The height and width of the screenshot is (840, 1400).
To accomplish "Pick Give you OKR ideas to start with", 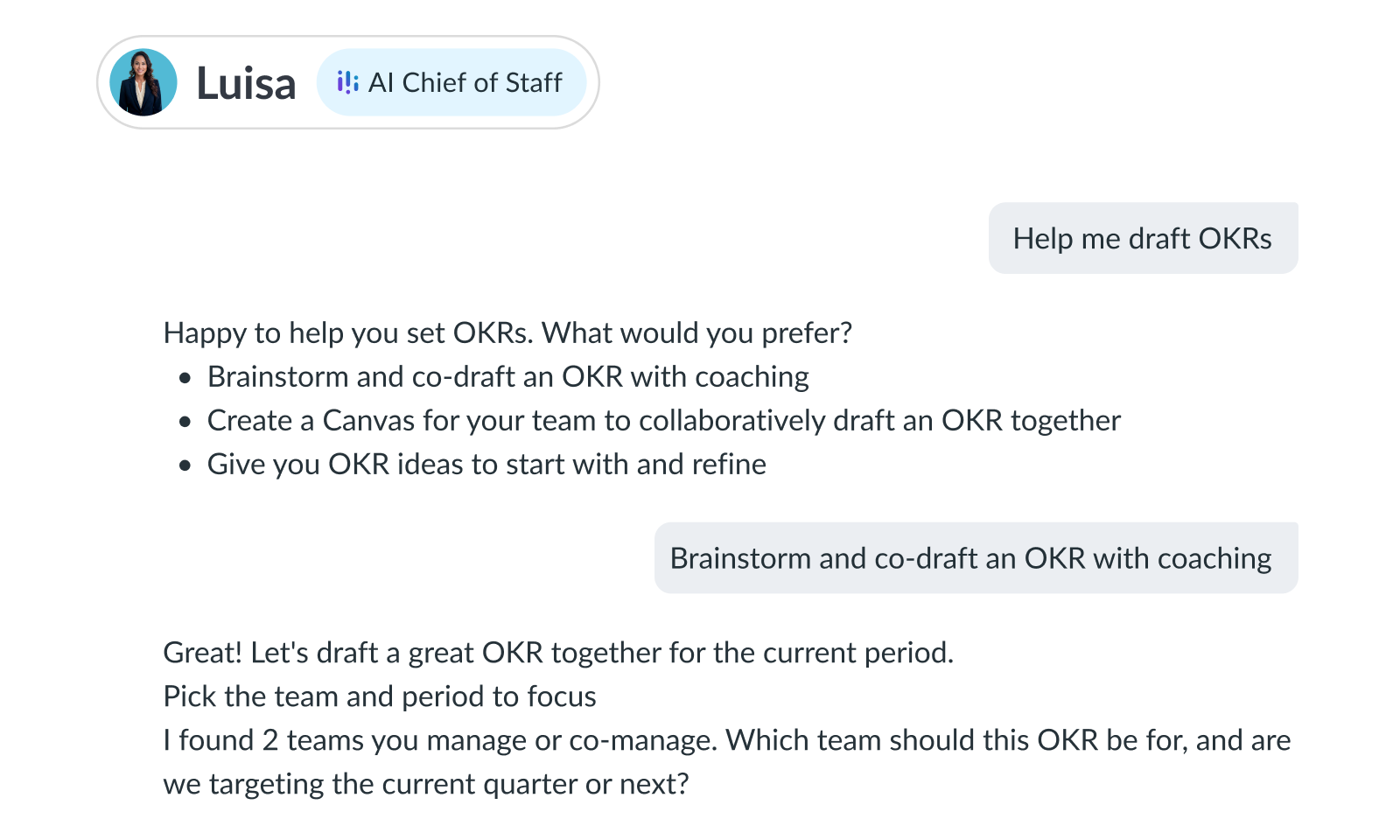I will (x=486, y=464).
